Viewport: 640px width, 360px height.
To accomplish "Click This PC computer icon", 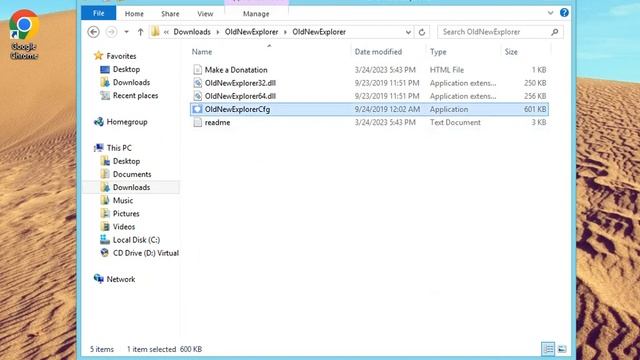I will coord(99,148).
